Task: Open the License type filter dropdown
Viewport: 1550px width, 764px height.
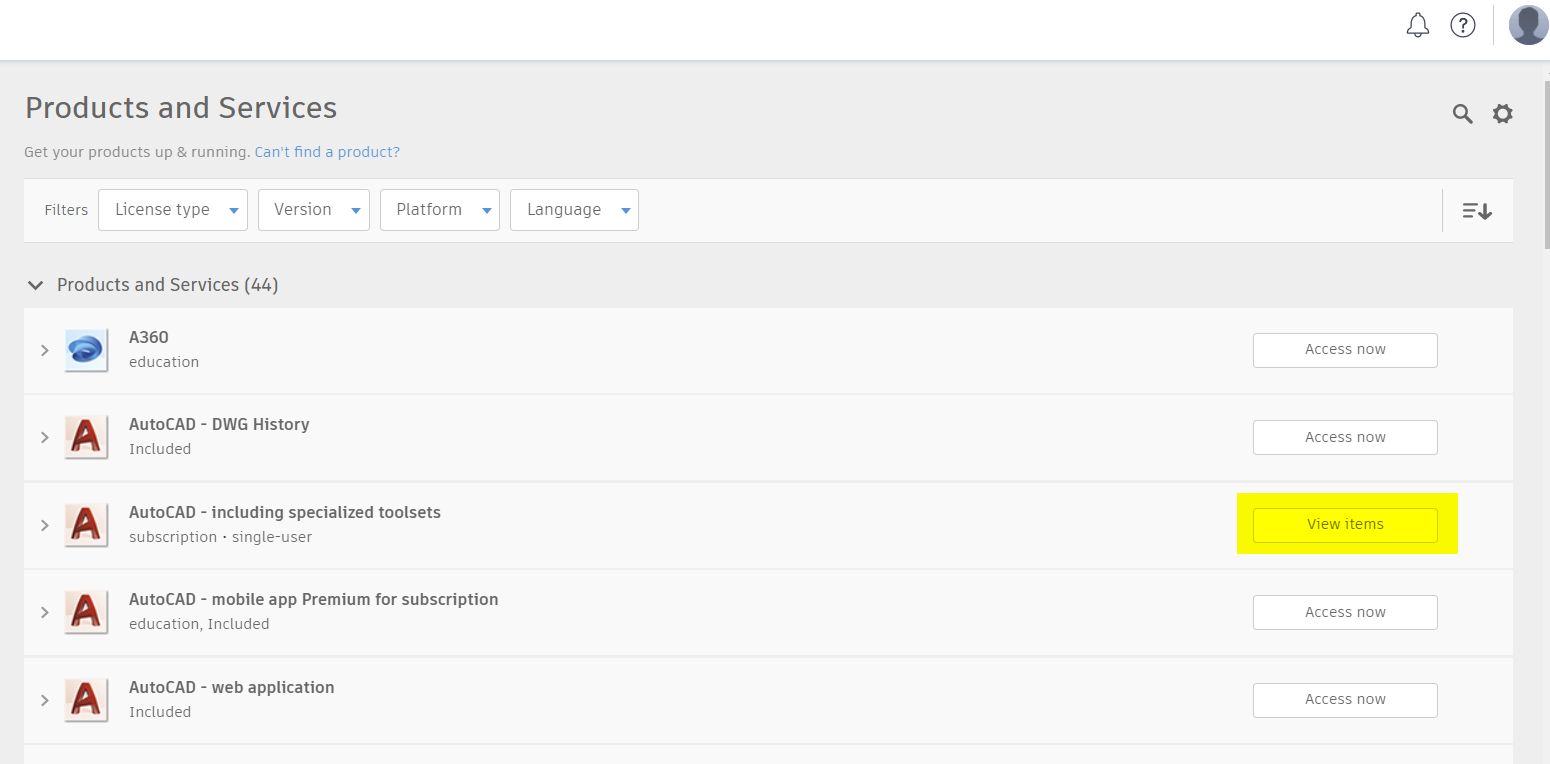Action: pyautogui.click(x=173, y=210)
